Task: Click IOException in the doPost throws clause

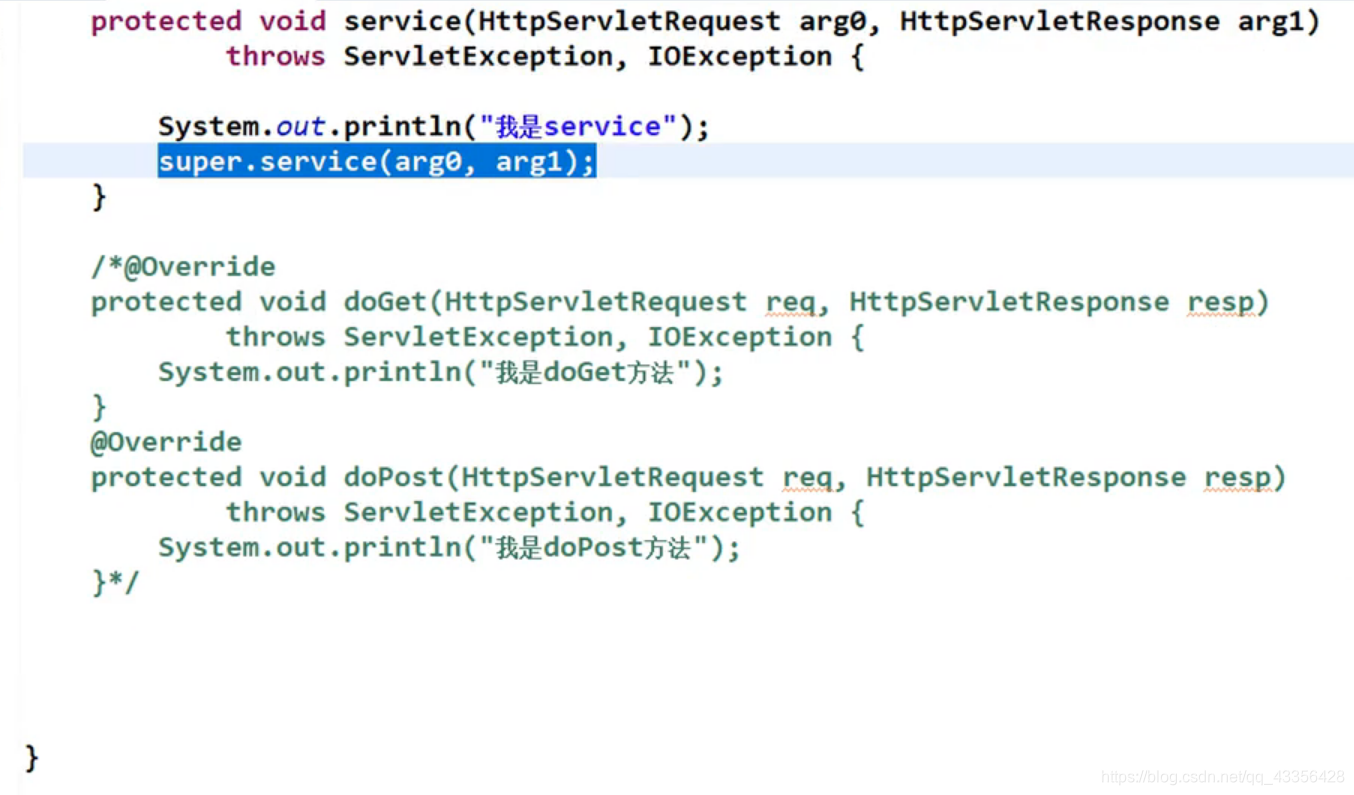Action: point(740,512)
